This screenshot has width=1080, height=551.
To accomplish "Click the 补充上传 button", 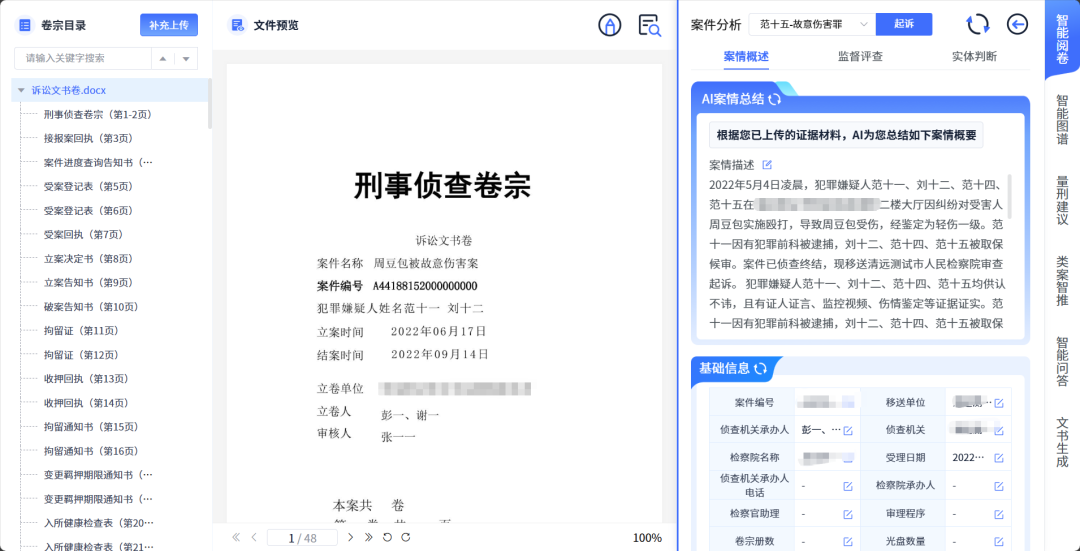I will tap(169, 25).
